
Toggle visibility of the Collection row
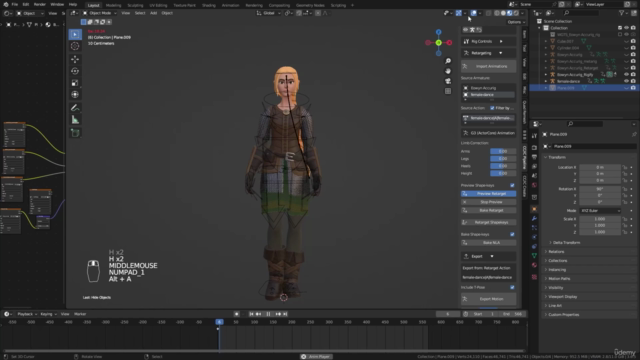pyautogui.click(x=627, y=28)
